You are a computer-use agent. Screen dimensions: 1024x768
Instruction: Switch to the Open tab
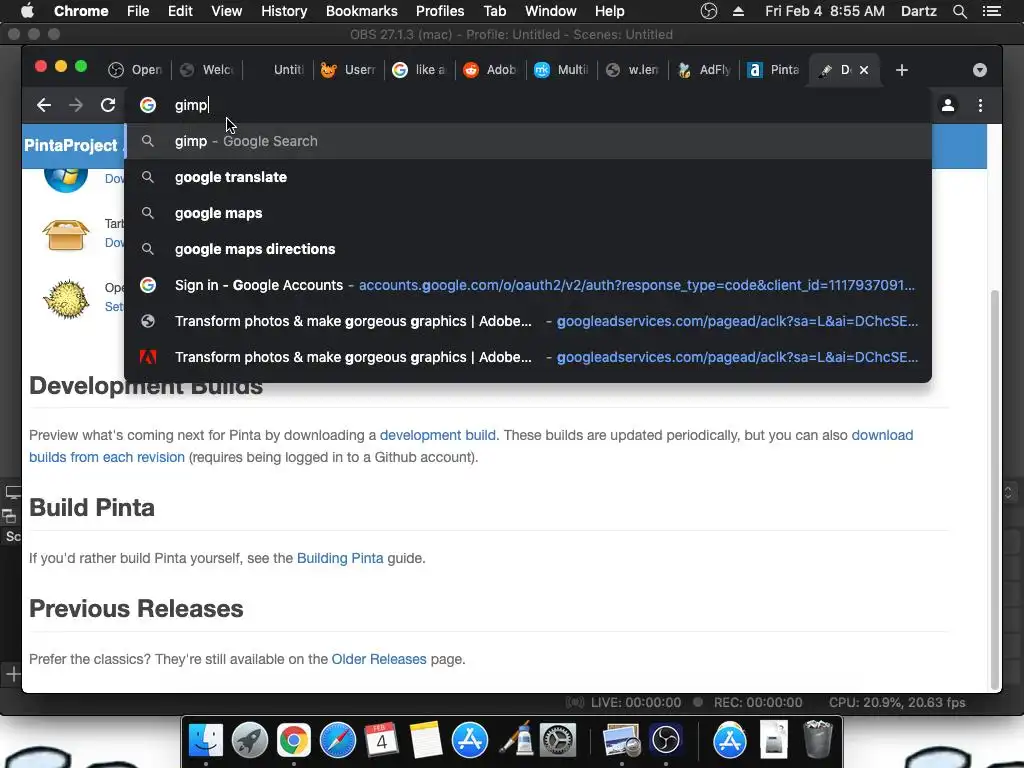pos(136,70)
